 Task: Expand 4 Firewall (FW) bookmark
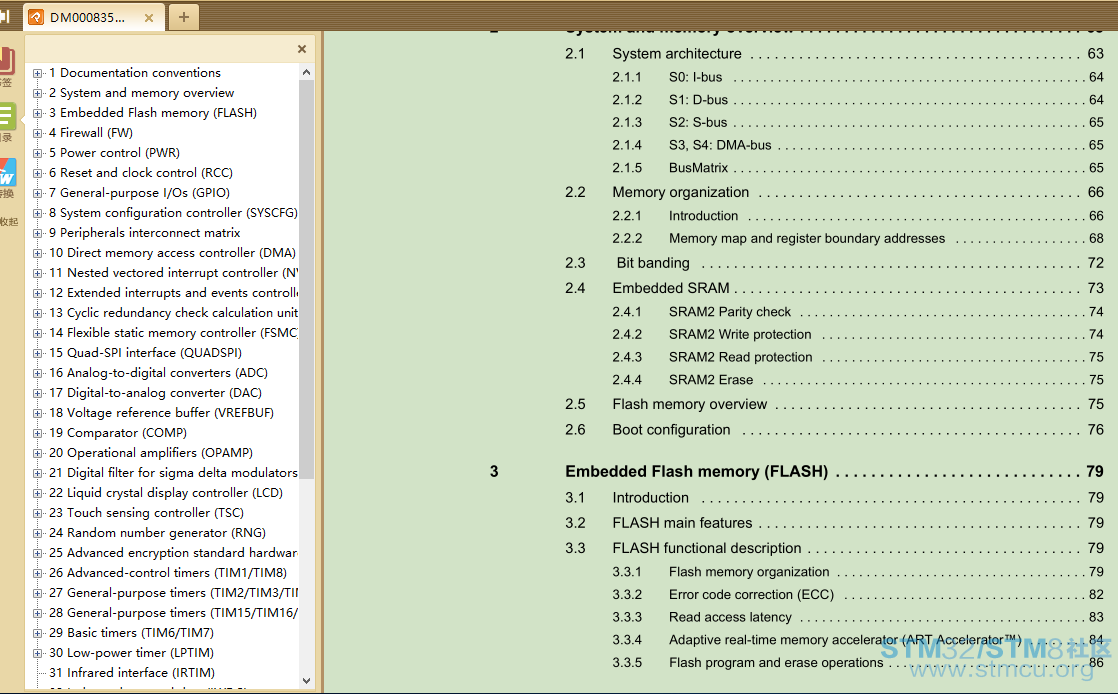point(38,133)
